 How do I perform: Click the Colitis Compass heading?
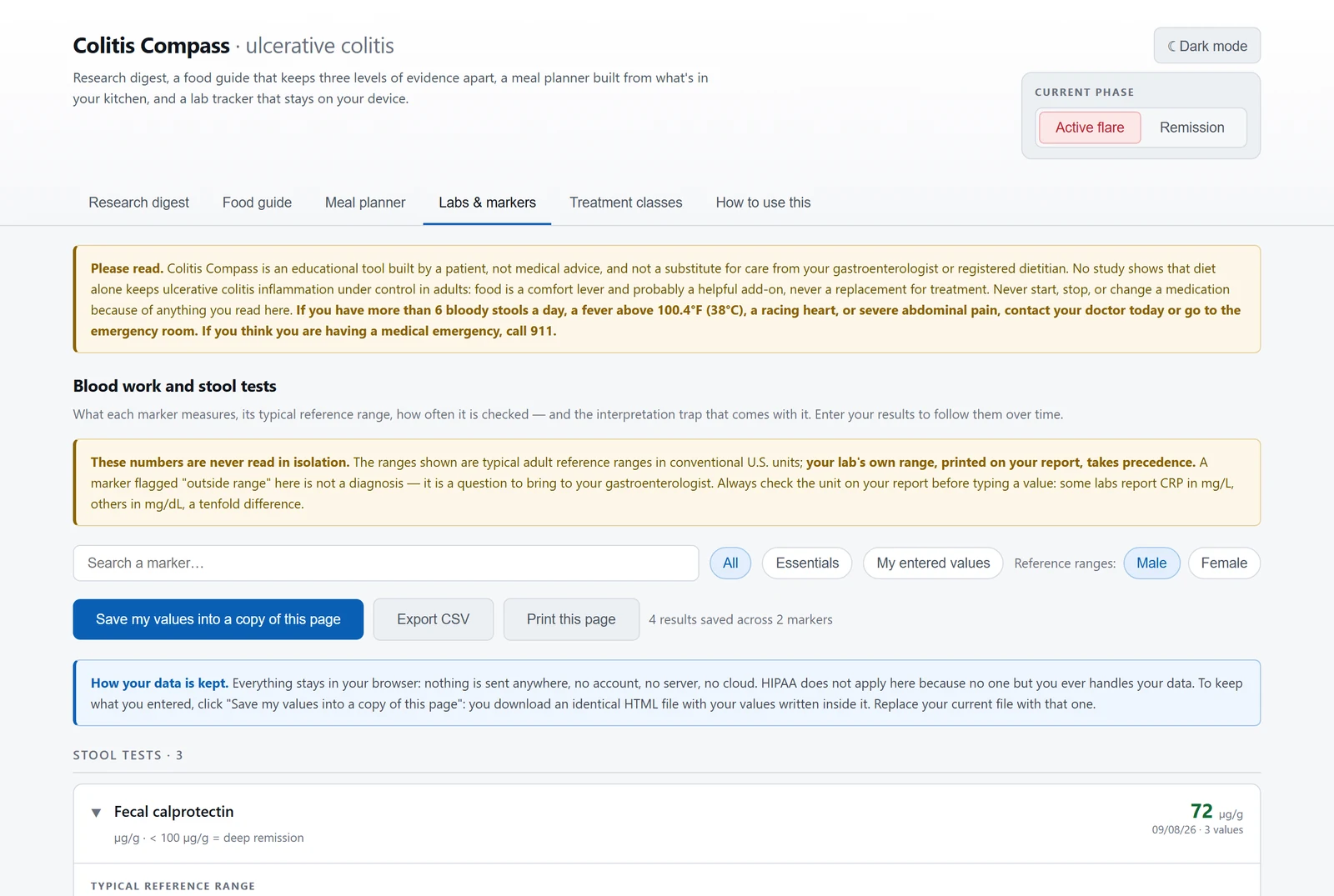coord(151,46)
